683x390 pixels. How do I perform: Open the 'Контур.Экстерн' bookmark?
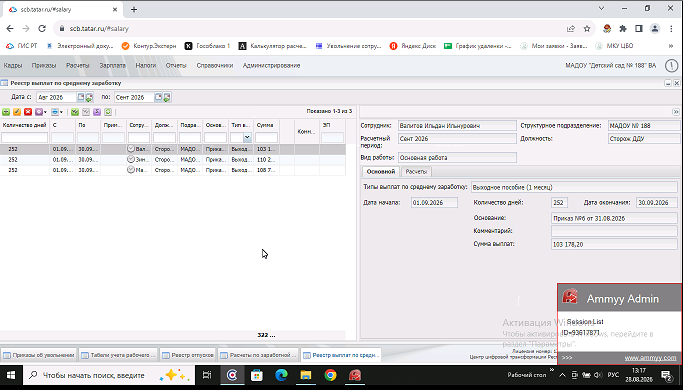tap(149, 46)
